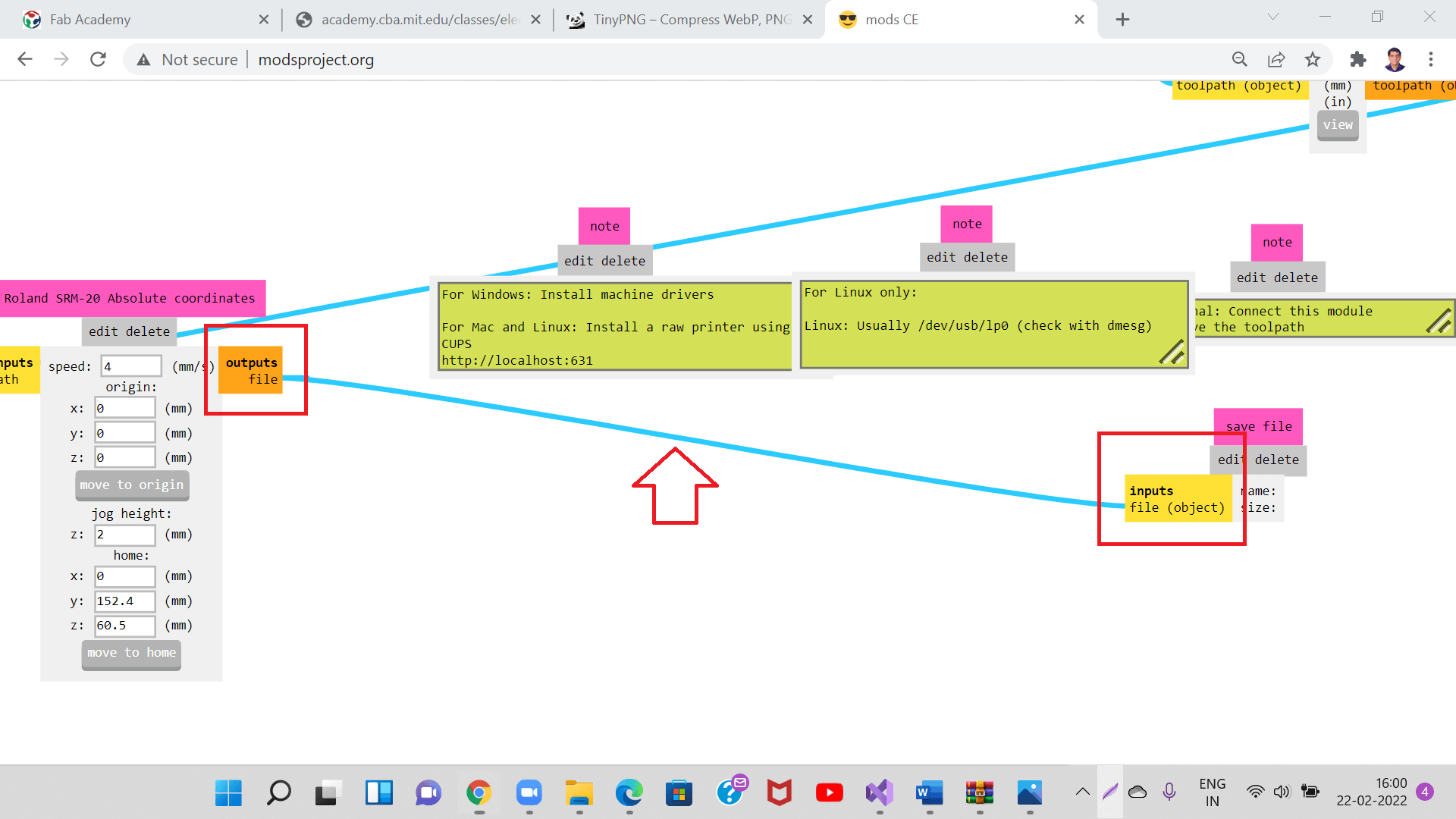The image size is (1456, 819).
Task: Click the origin y input field
Action: click(125, 433)
